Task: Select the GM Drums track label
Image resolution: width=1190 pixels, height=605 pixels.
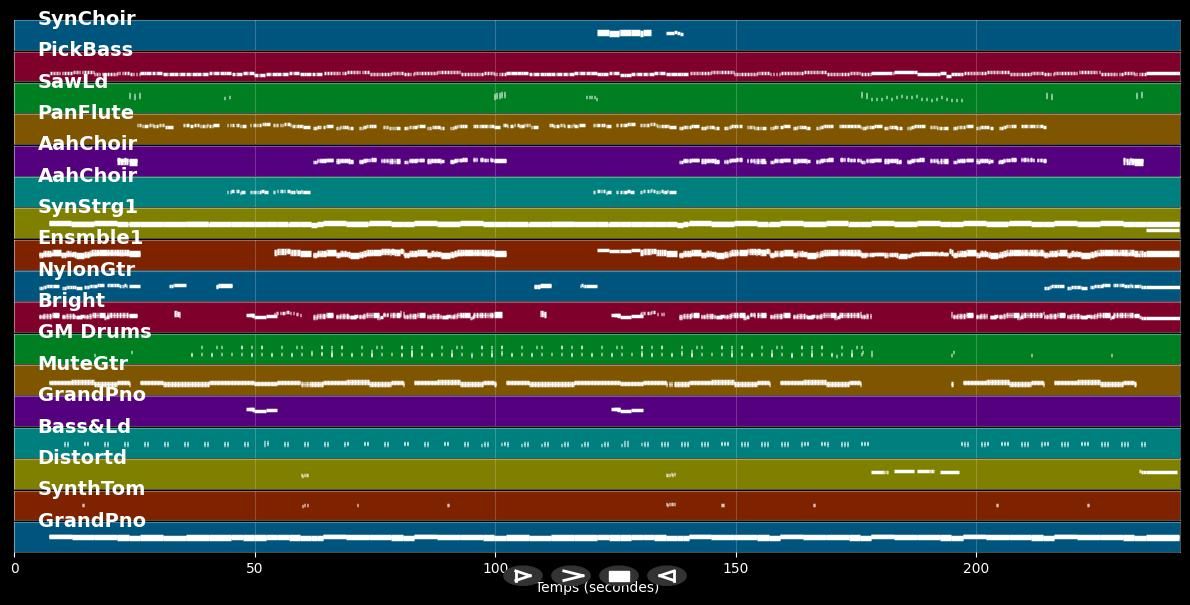Action: click(x=94, y=332)
